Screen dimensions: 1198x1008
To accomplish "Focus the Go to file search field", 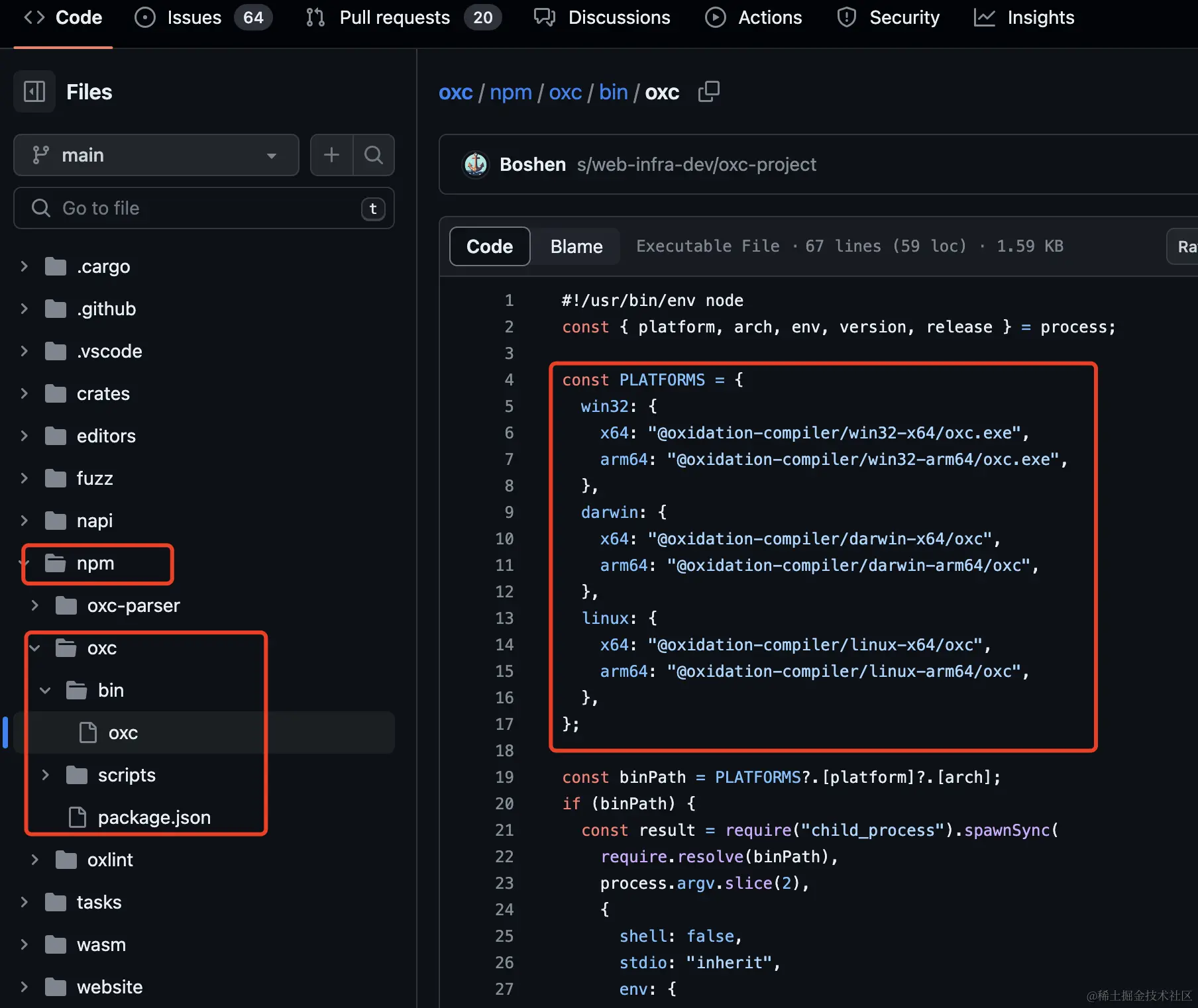I will pyautogui.click(x=204, y=208).
